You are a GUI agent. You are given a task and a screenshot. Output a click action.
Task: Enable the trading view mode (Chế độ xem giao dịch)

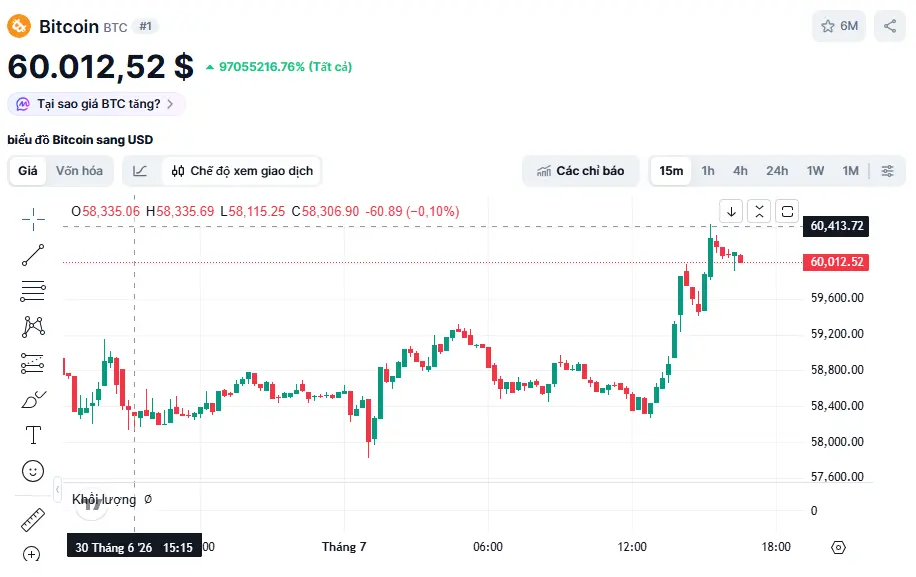[x=242, y=171]
